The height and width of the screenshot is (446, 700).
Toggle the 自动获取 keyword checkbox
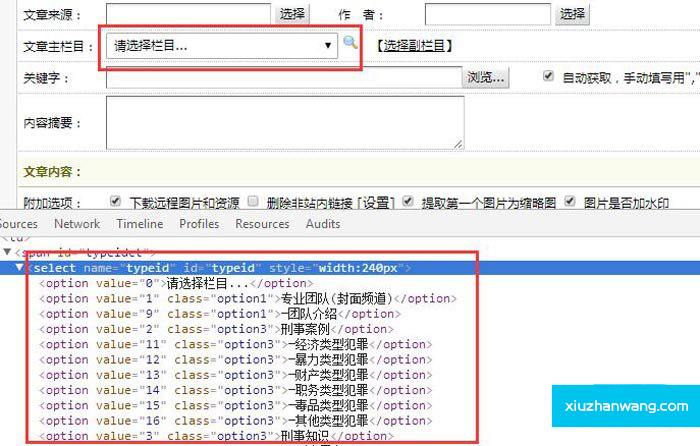click(549, 76)
